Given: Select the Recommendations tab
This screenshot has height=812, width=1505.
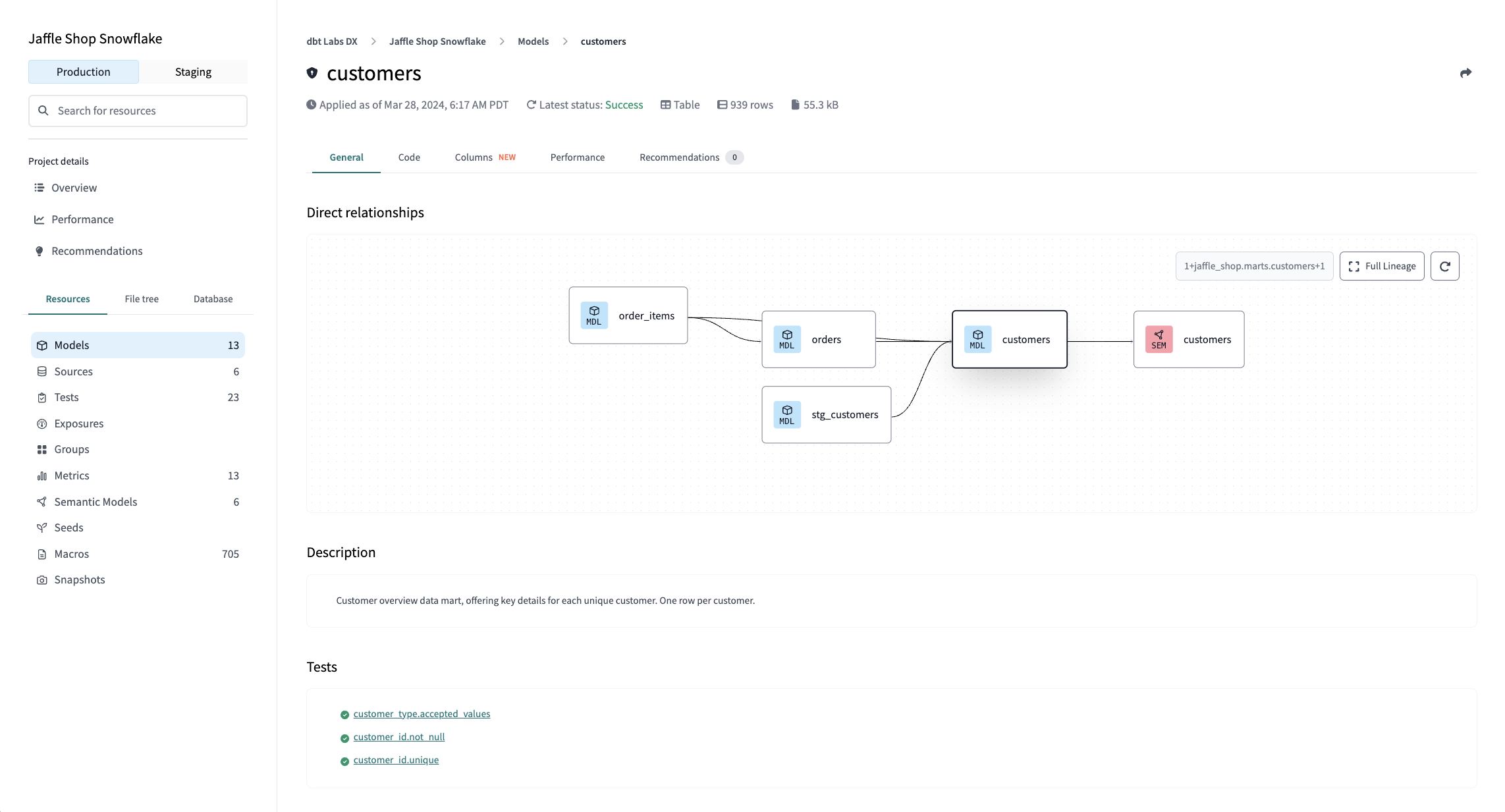Looking at the screenshot, I should click(x=679, y=157).
